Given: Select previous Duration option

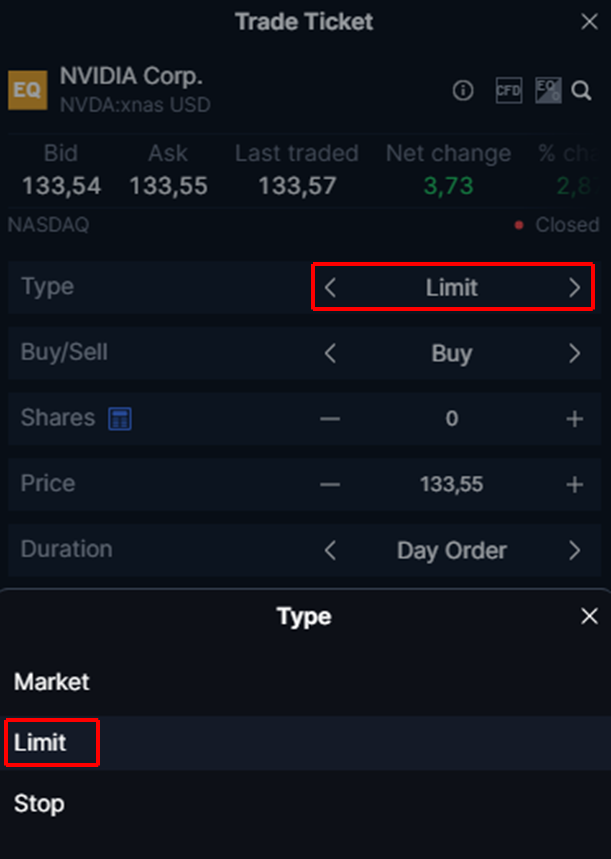Looking at the screenshot, I should pos(331,550).
